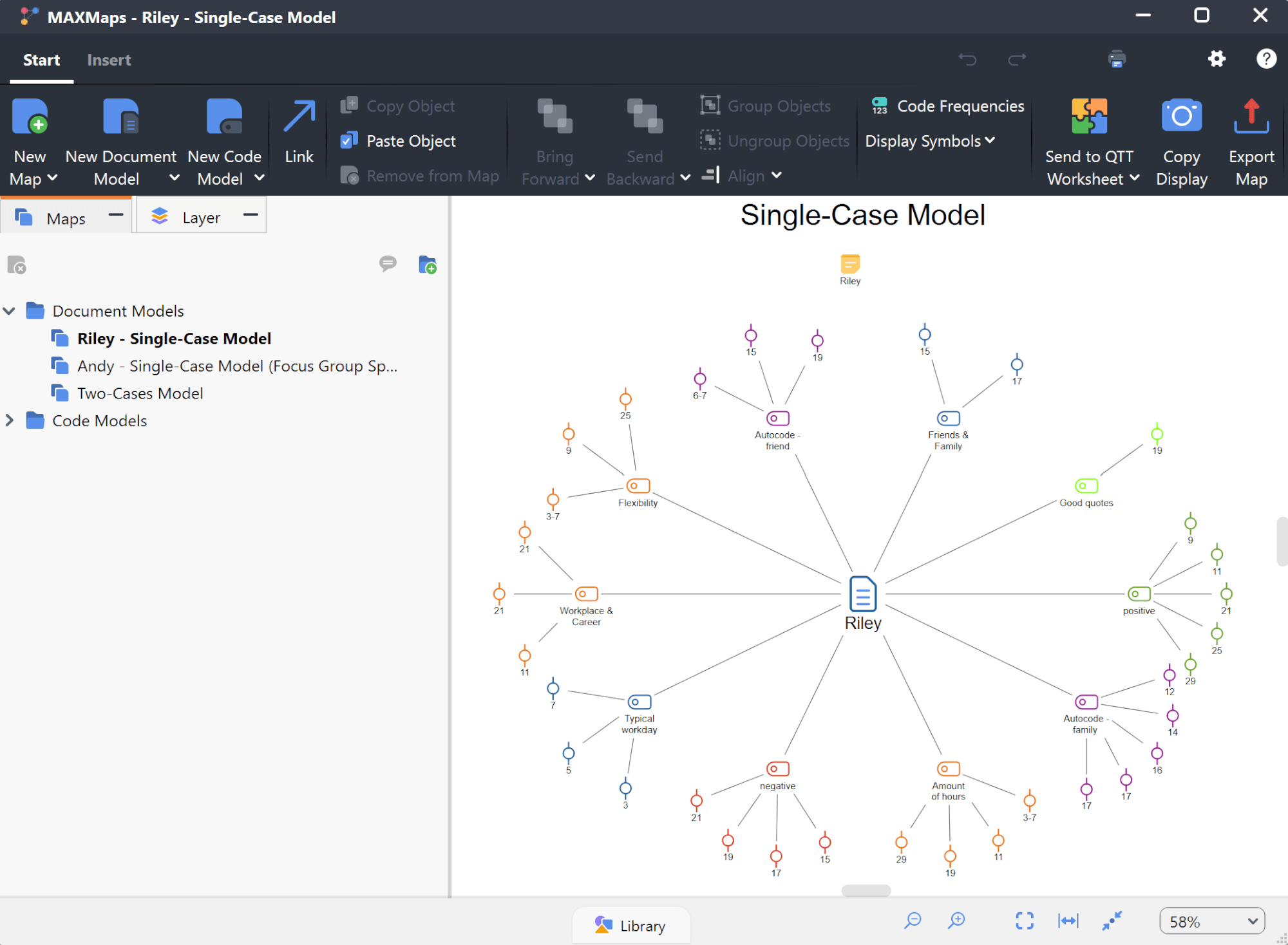The image size is (1288, 945).
Task: Open the help question mark icon
Action: point(1266,59)
